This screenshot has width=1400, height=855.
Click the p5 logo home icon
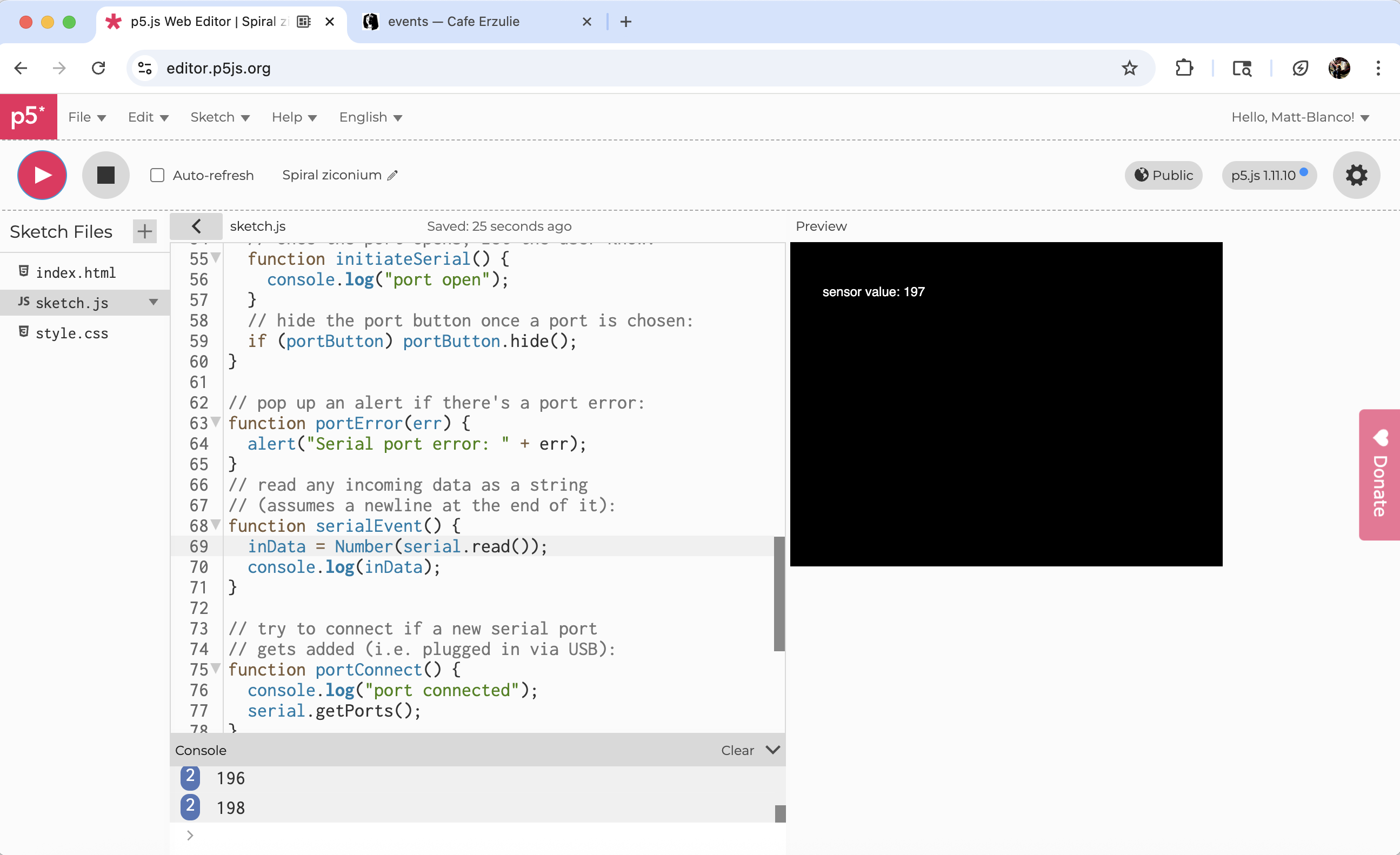pos(29,117)
